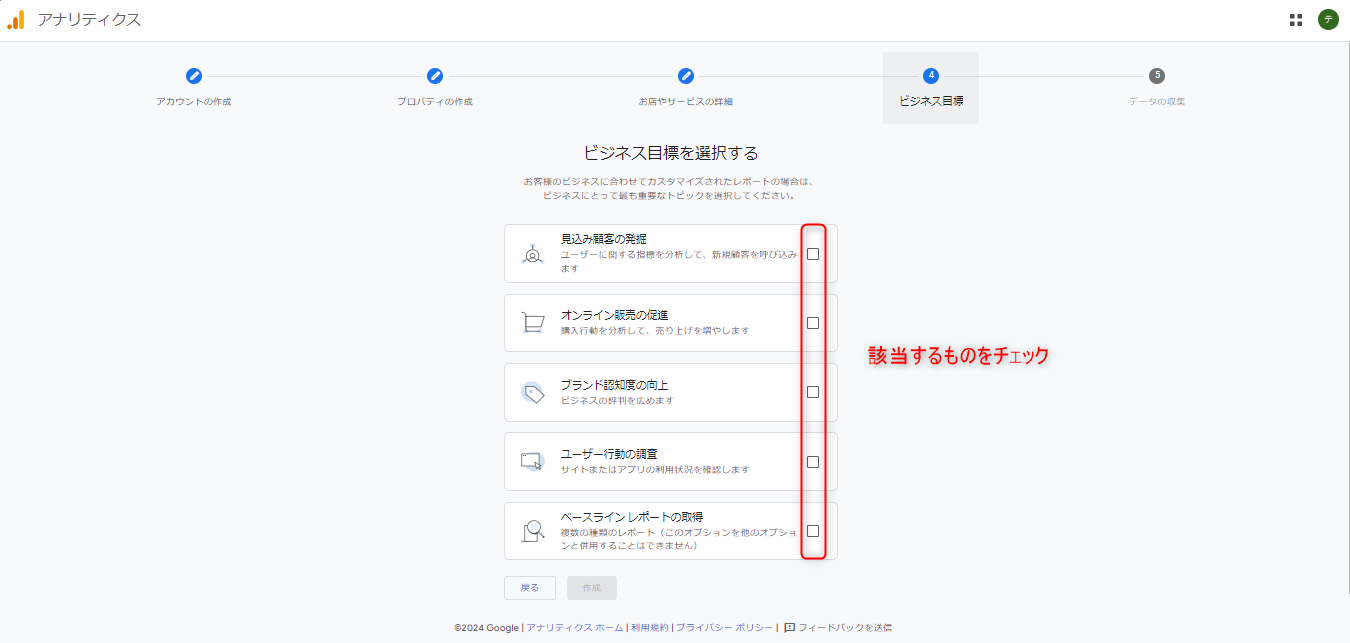Open the green account avatar
The height and width of the screenshot is (643, 1350).
pyautogui.click(x=1328, y=20)
